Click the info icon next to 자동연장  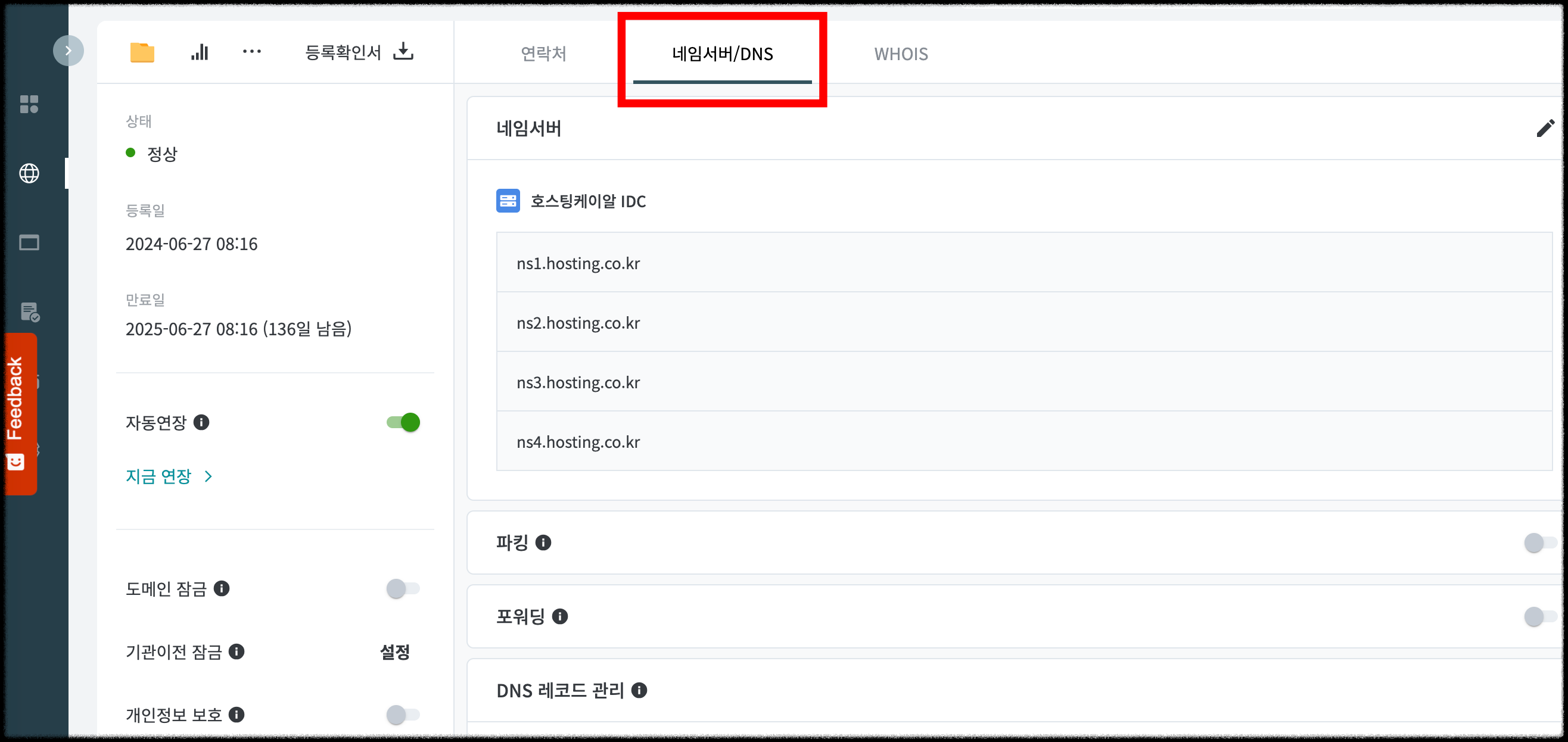coord(201,422)
